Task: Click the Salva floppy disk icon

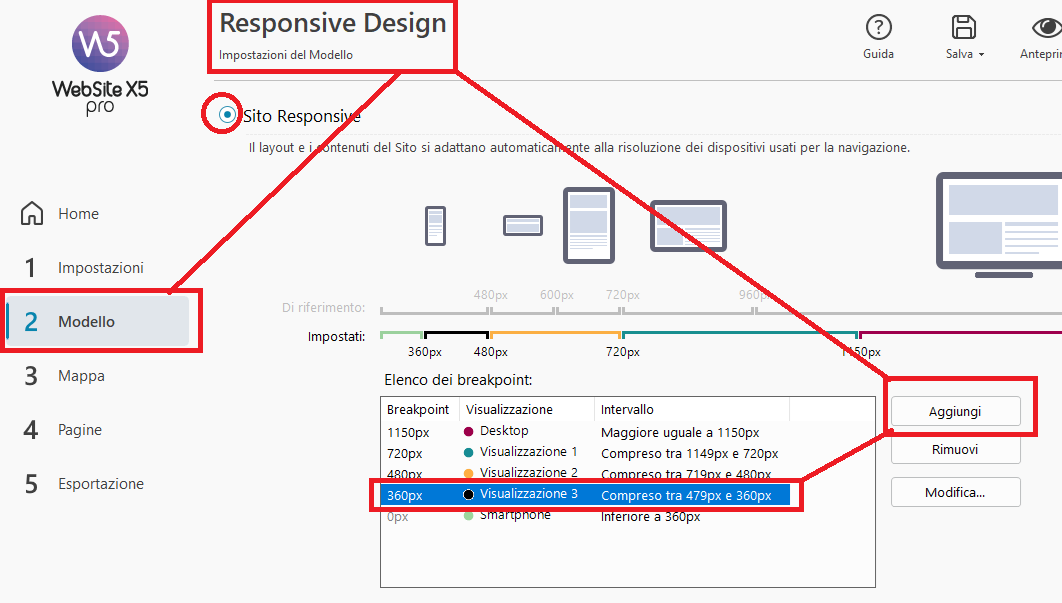Action: 964,28
